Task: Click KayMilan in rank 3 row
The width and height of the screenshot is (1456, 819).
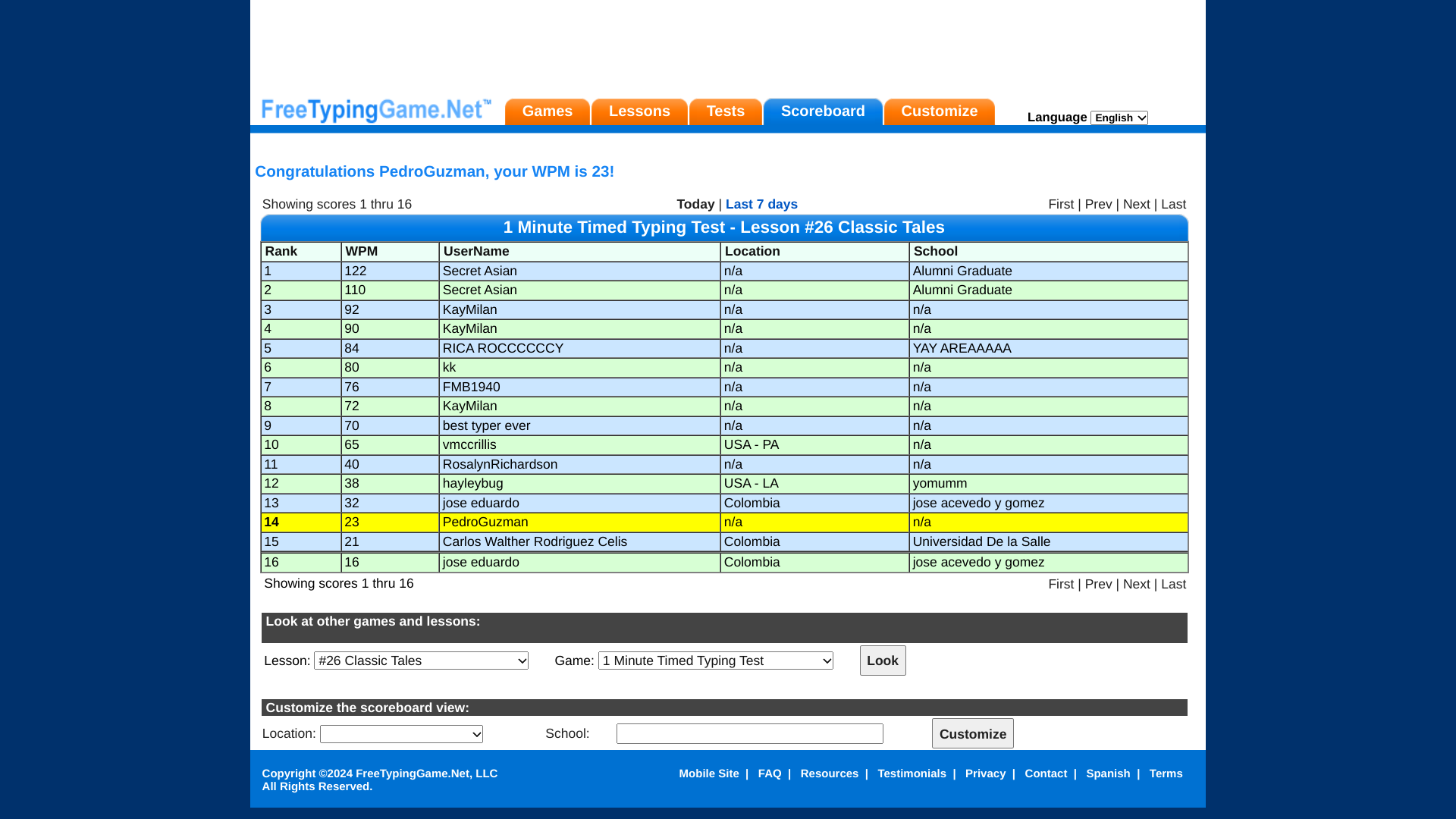Action: tap(469, 310)
